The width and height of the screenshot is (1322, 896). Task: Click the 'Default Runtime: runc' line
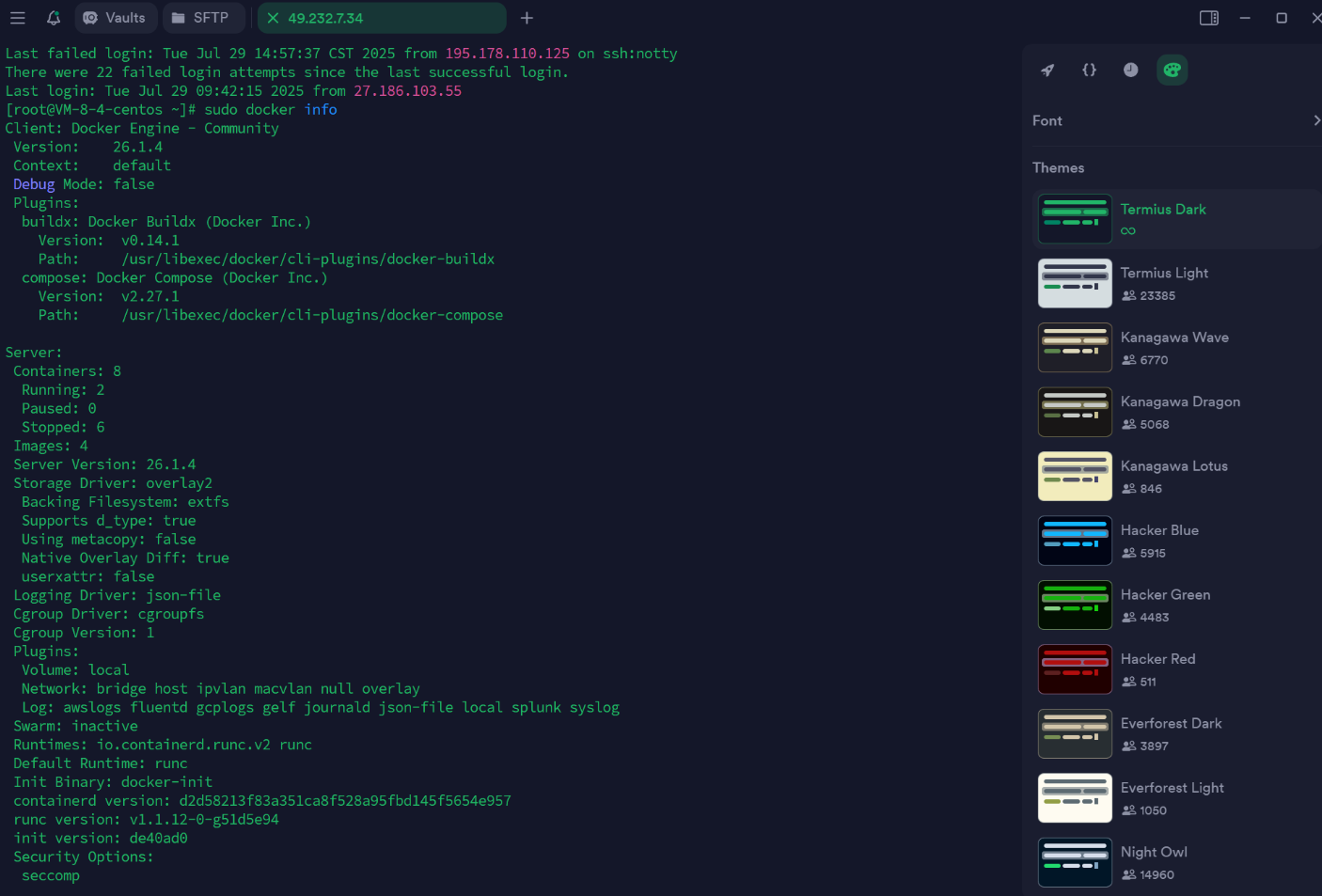coord(101,763)
